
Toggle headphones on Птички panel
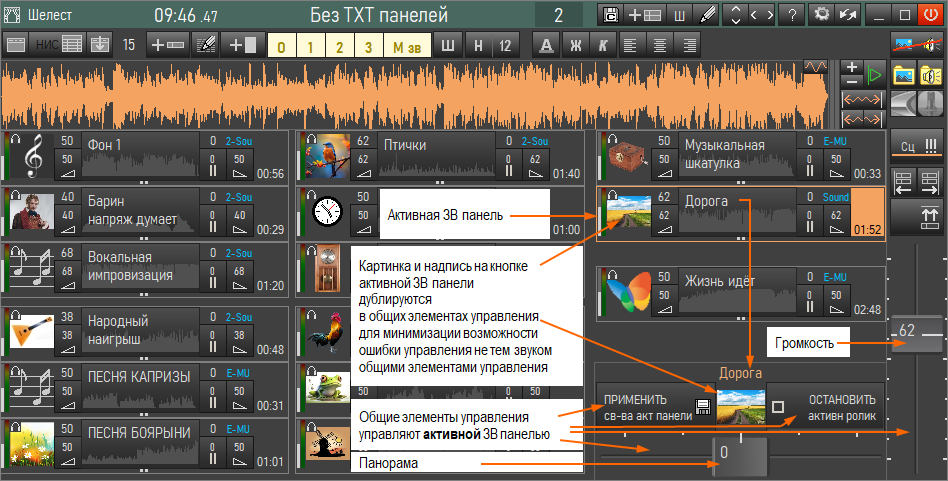point(311,139)
